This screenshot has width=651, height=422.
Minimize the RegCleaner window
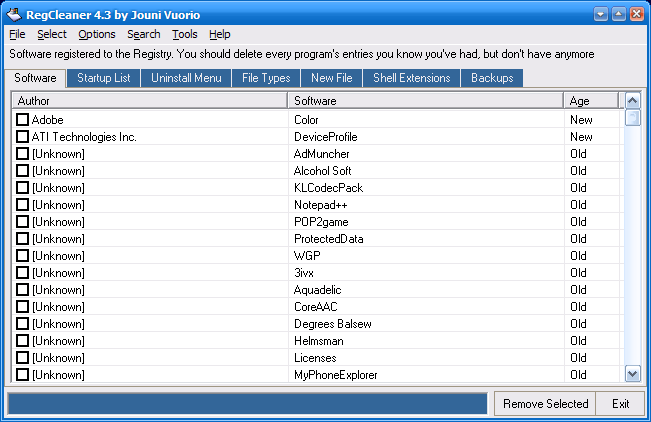601,15
